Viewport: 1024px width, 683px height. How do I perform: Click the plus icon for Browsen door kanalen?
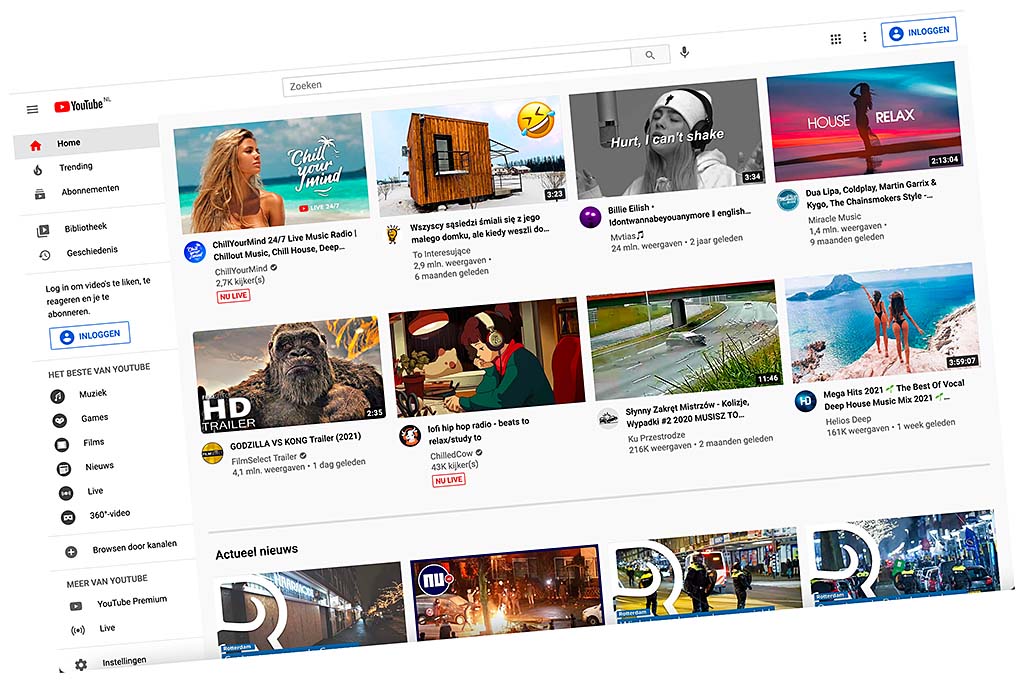point(71,552)
